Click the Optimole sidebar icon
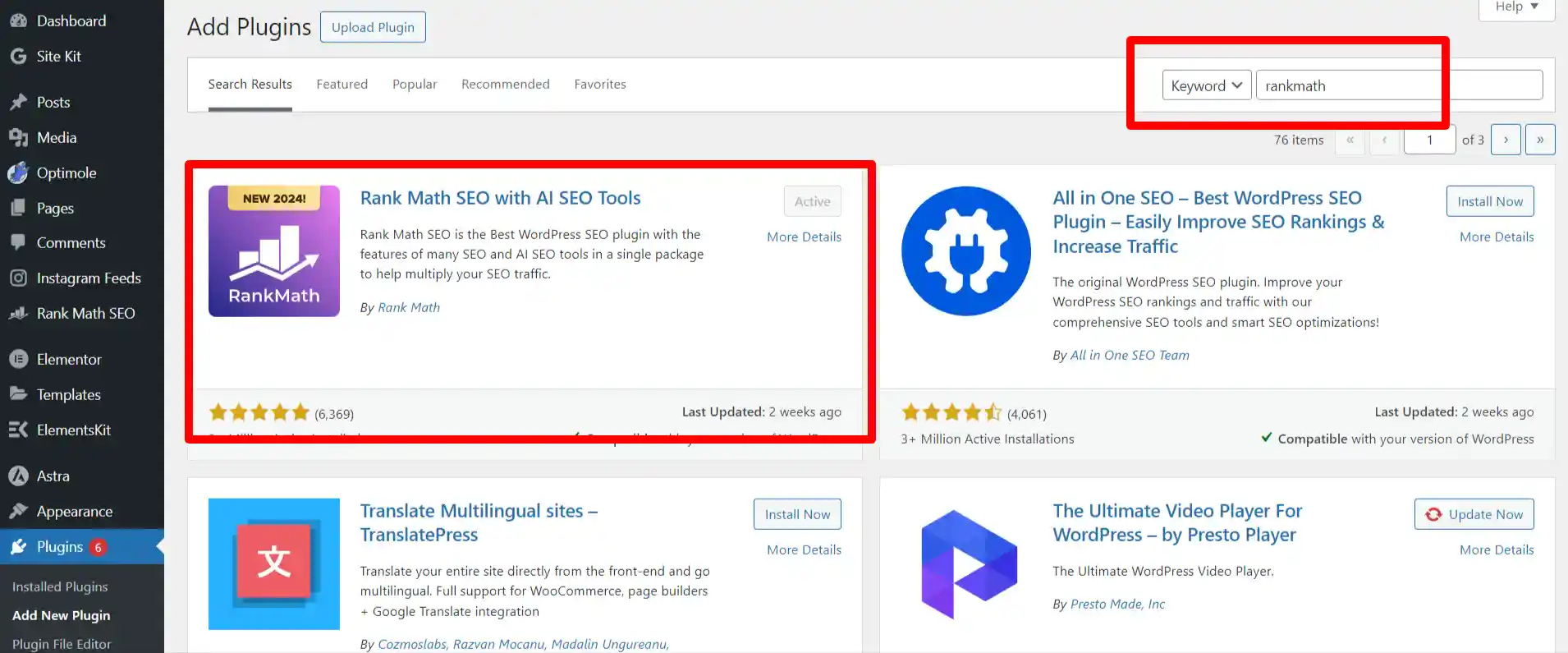Screen dimensions: 1568x653 tap(18, 173)
